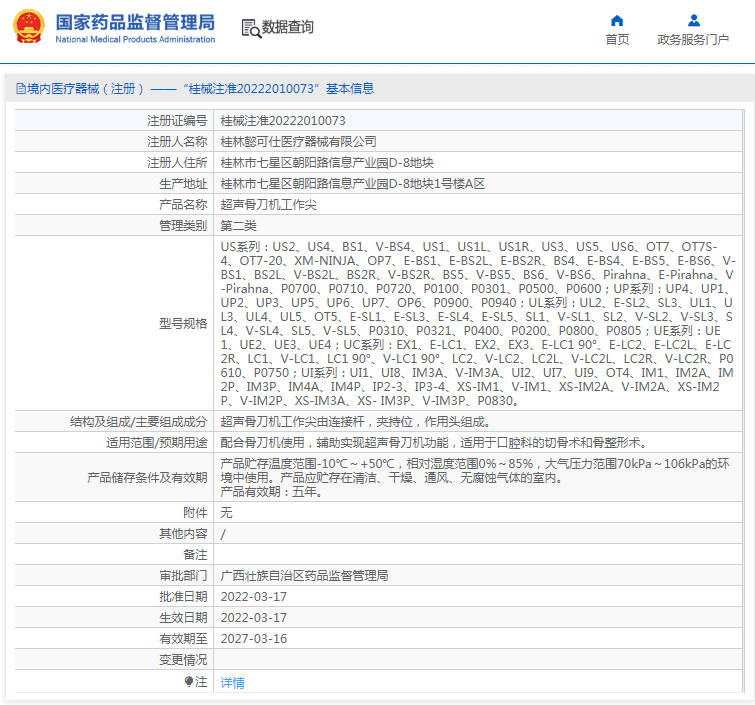The image size is (755, 705).
Task: Select the 生效日期 value 2022-03-17
Action: (254, 617)
